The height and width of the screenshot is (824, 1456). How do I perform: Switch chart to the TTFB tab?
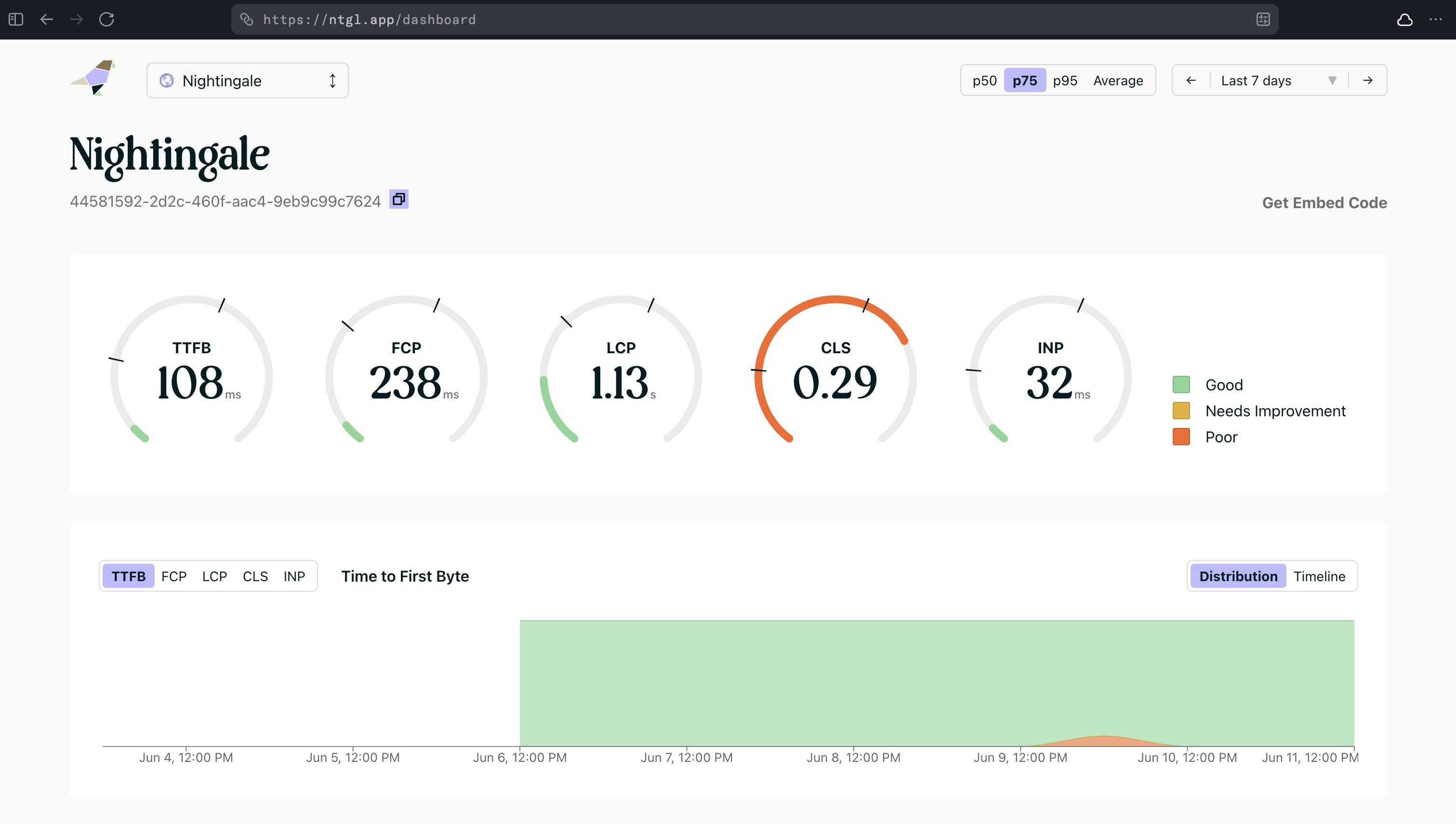point(129,576)
